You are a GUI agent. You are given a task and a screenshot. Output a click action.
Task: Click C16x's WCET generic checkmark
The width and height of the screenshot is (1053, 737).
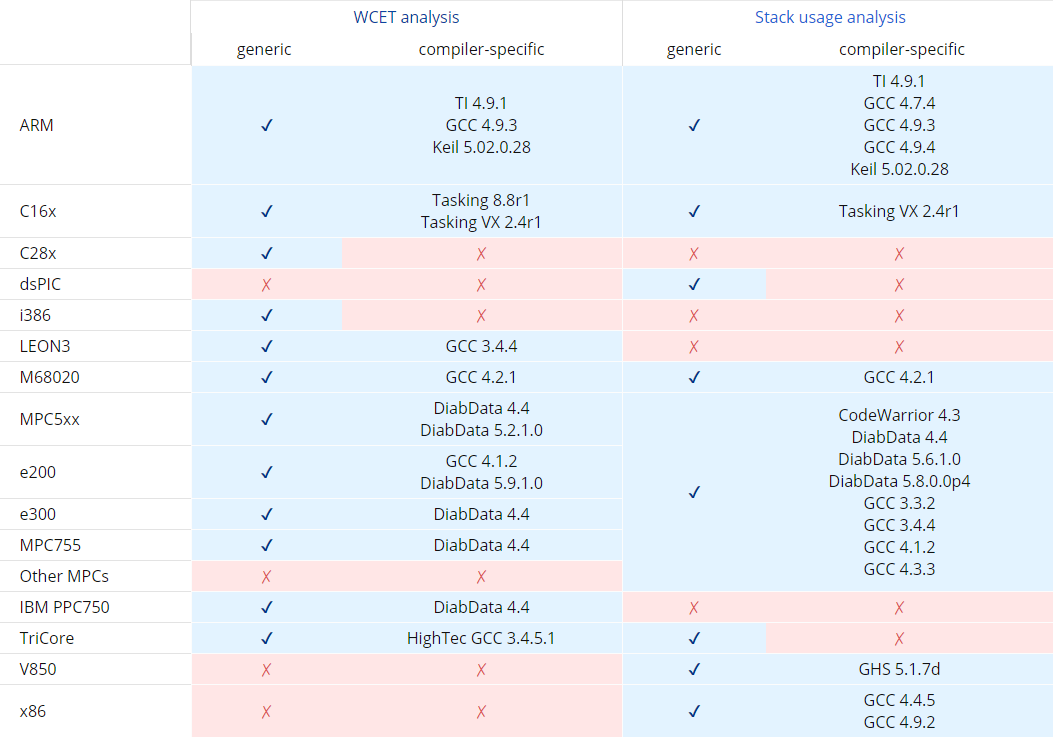click(267, 212)
